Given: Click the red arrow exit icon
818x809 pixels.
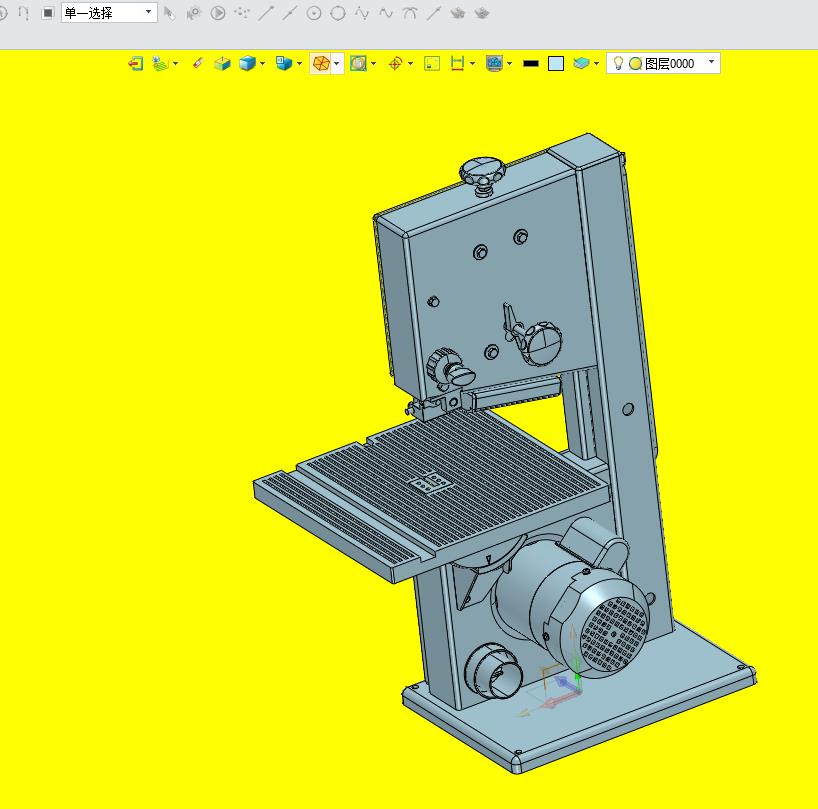Looking at the screenshot, I should point(136,64).
